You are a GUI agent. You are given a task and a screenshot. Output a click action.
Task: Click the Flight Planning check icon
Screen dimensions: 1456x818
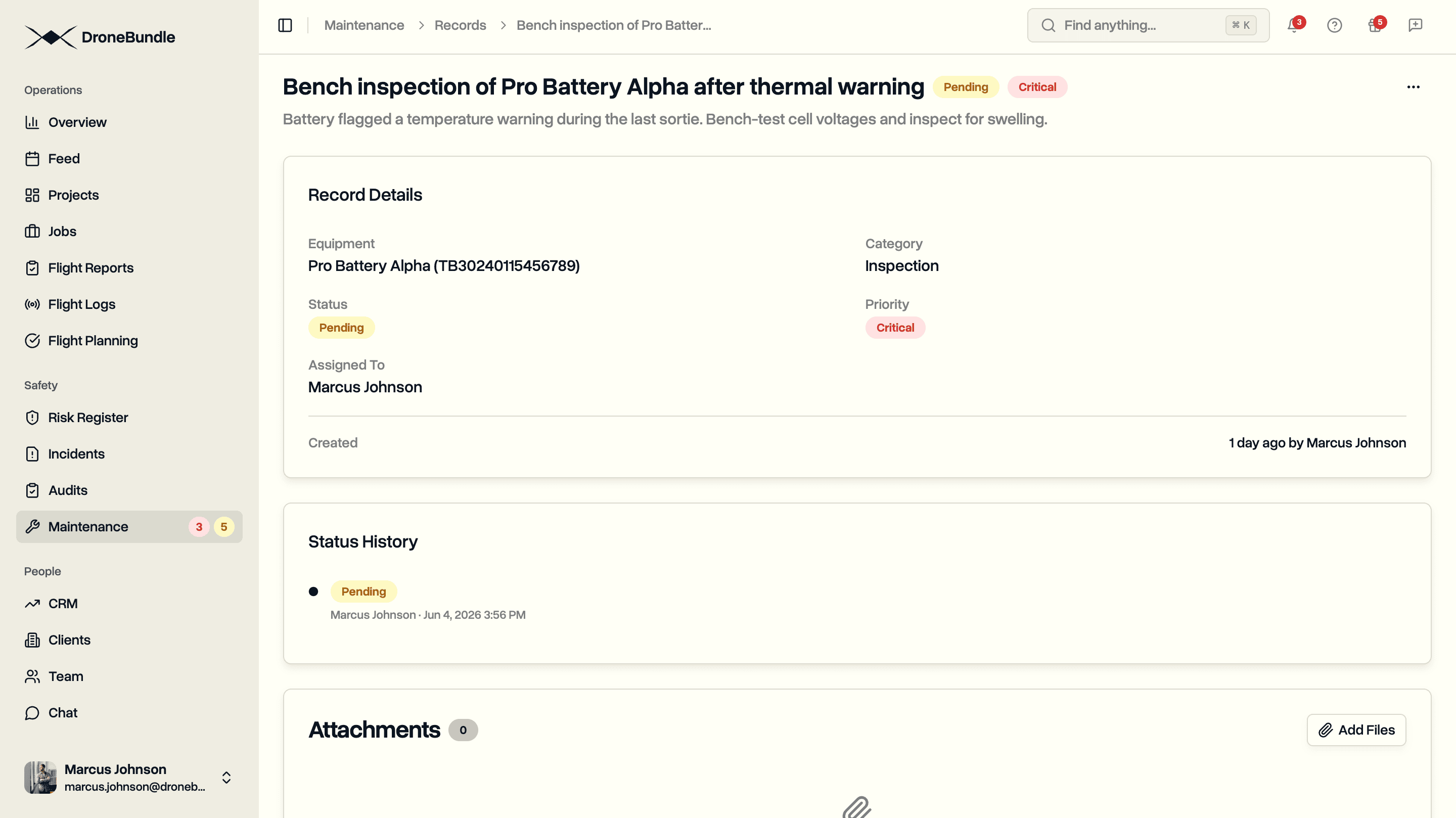(32, 341)
